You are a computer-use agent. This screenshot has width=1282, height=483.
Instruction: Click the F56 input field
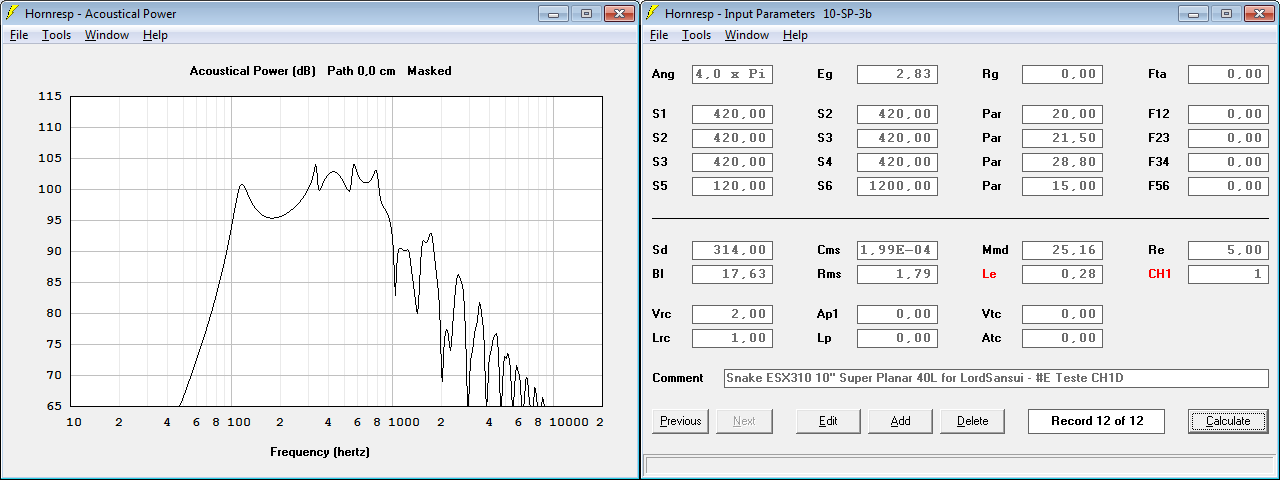click(1228, 186)
